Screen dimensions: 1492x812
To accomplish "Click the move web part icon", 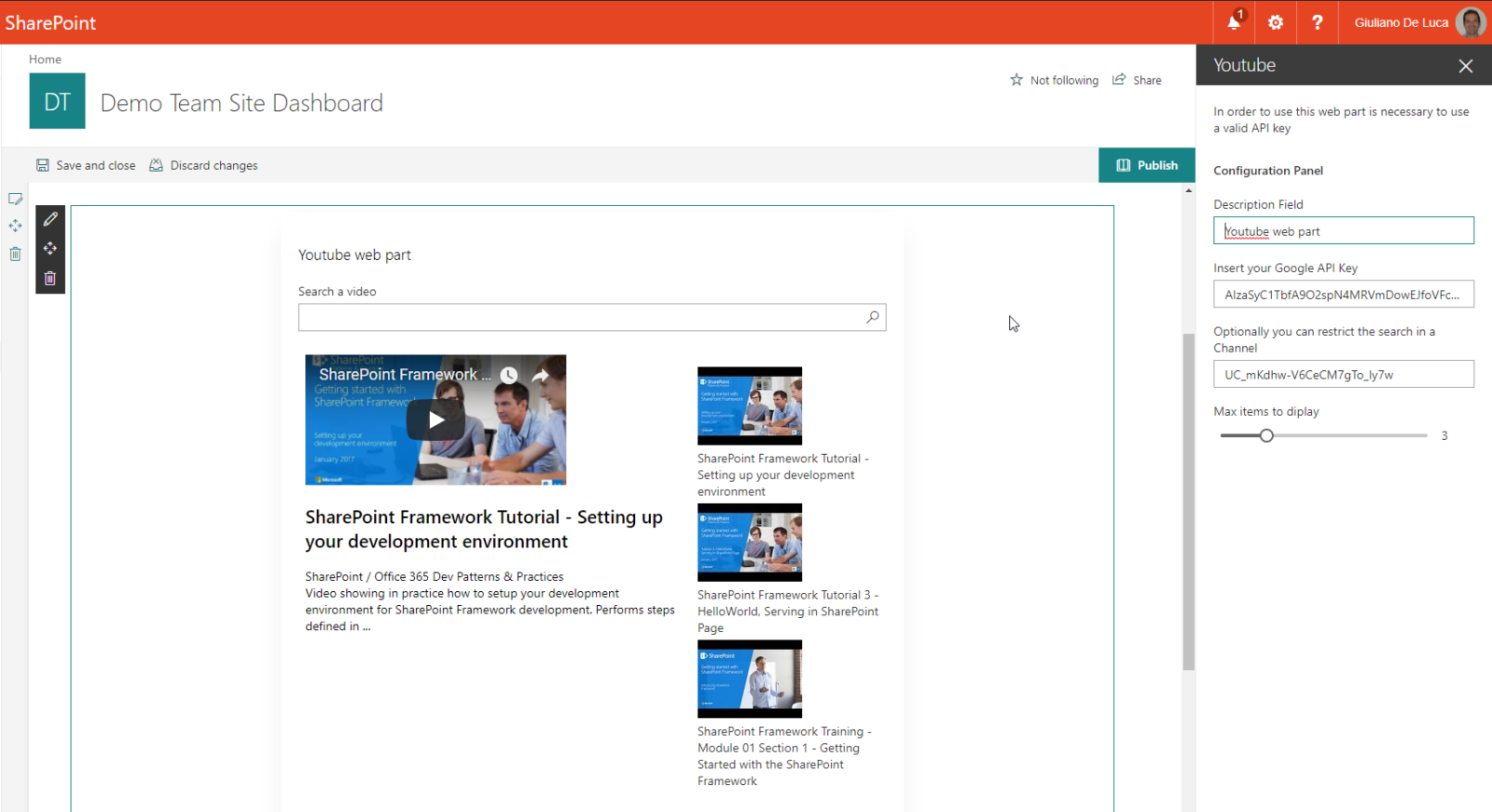I will tap(50, 249).
